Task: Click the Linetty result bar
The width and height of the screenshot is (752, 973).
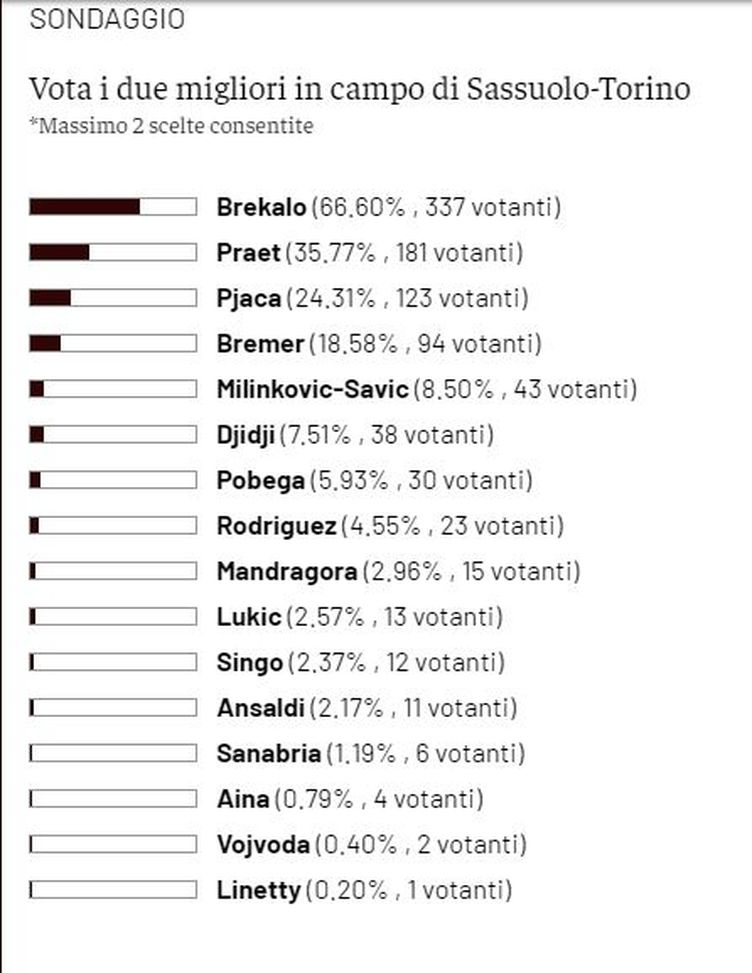Action: point(113,889)
